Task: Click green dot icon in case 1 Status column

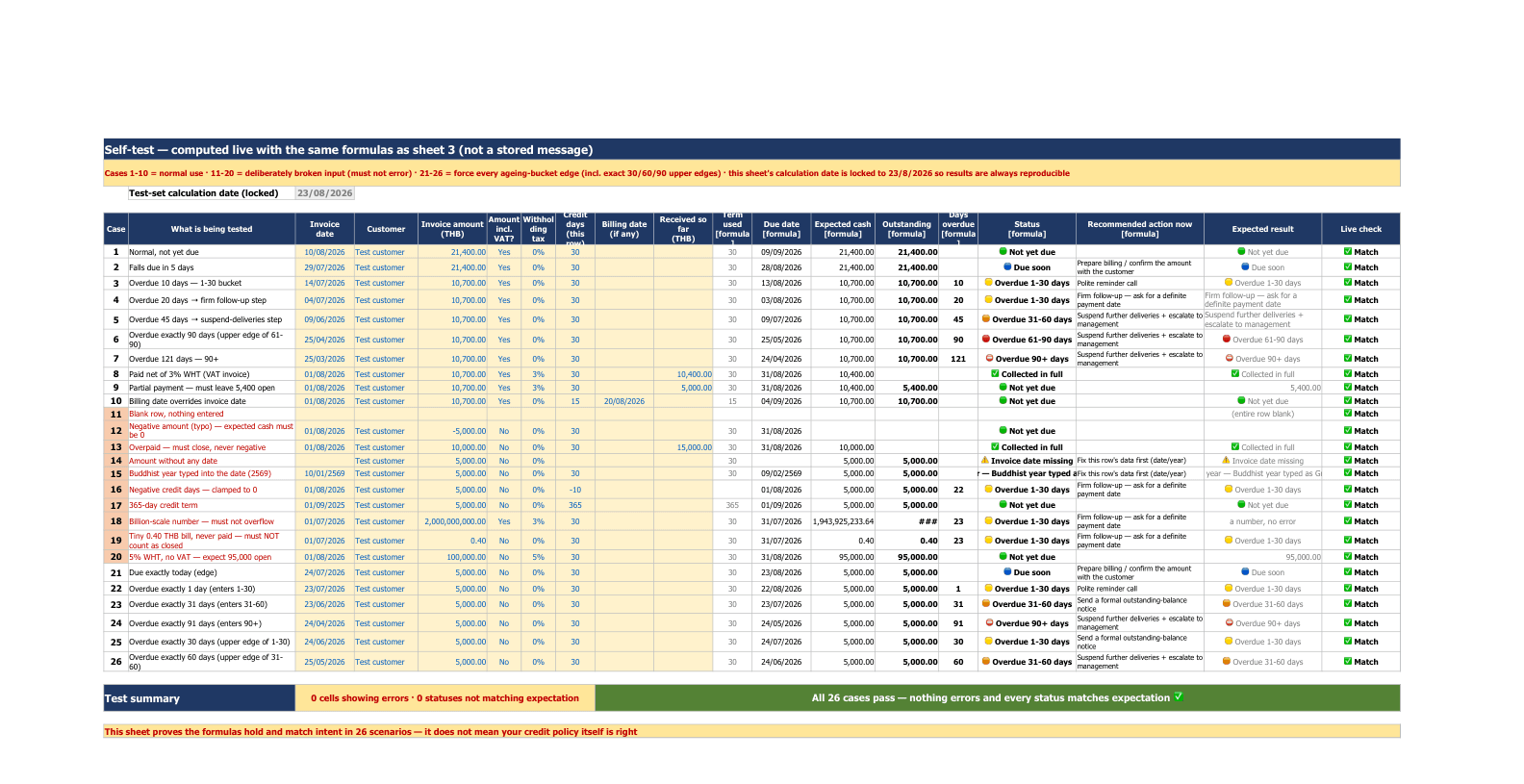Action: coord(1003,252)
